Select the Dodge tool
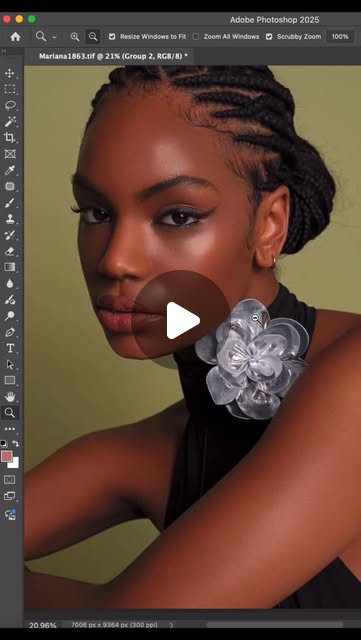 pyautogui.click(x=10, y=316)
